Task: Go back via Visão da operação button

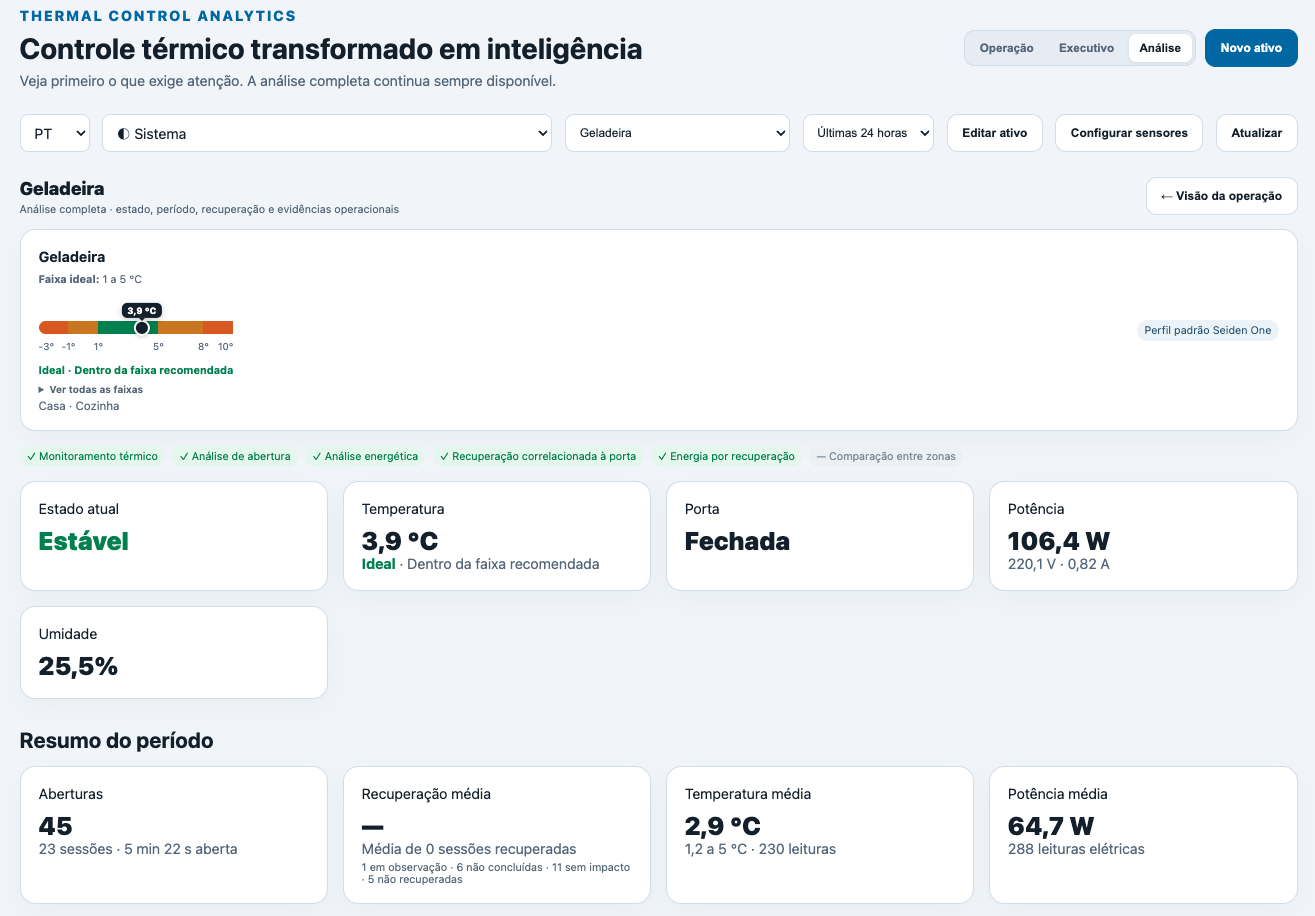Action: (x=1221, y=196)
